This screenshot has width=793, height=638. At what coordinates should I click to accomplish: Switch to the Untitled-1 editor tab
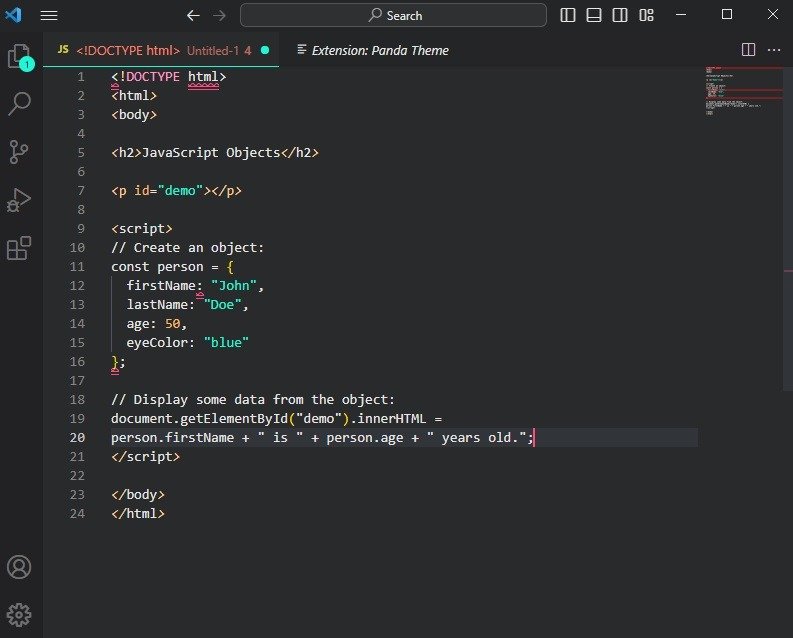pos(160,50)
